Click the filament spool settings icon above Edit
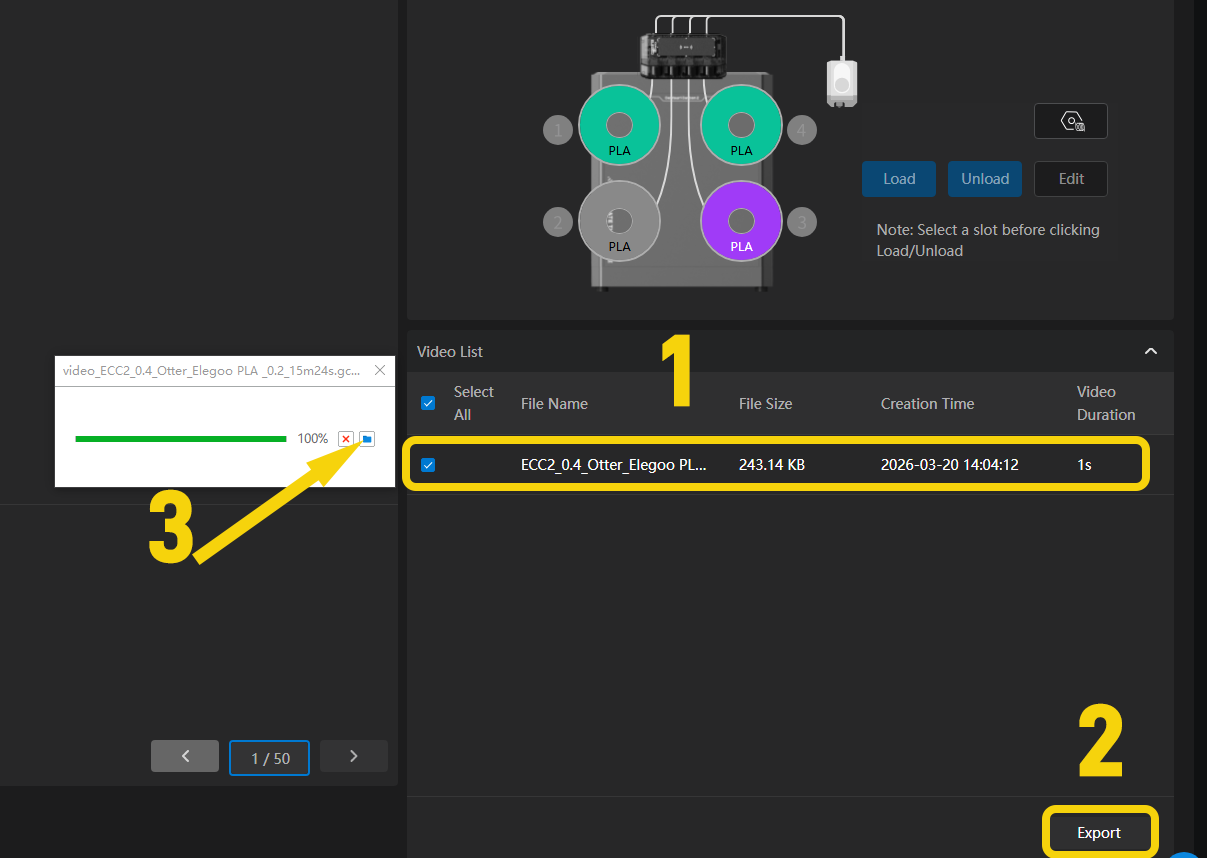1207x858 pixels. pos(1070,120)
